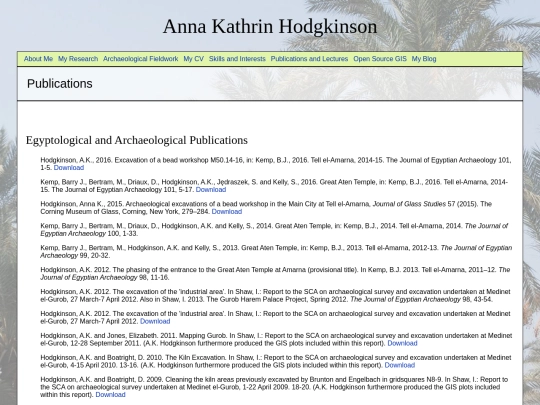
Task: Click the 2013 Great Aten Temple citation
Action: coord(276,252)
